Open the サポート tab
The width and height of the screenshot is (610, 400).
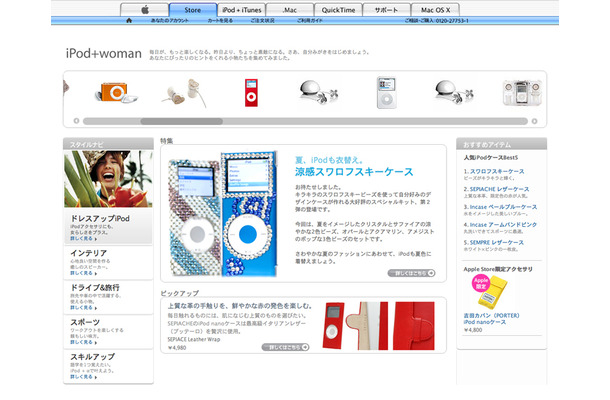386,10
